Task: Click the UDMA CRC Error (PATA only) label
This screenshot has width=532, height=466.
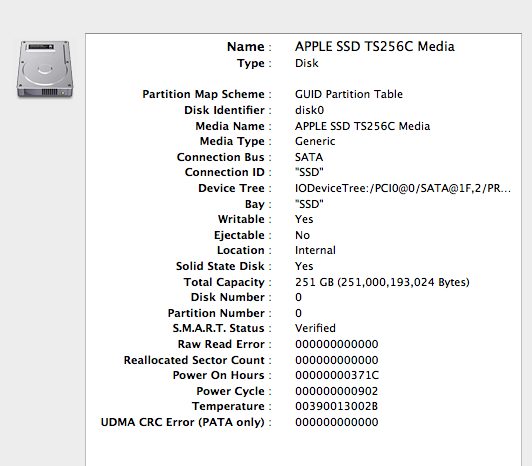Action: (183, 422)
